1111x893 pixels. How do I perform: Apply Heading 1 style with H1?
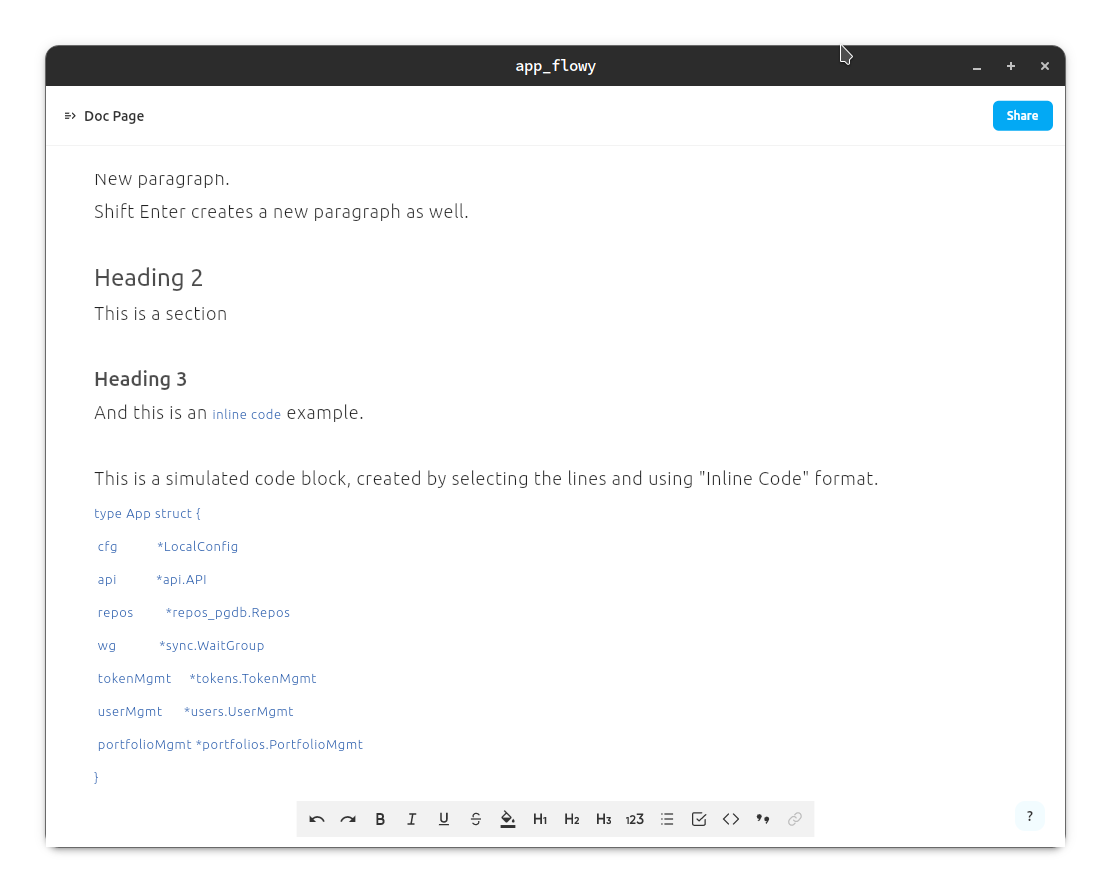[x=540, y=819]
